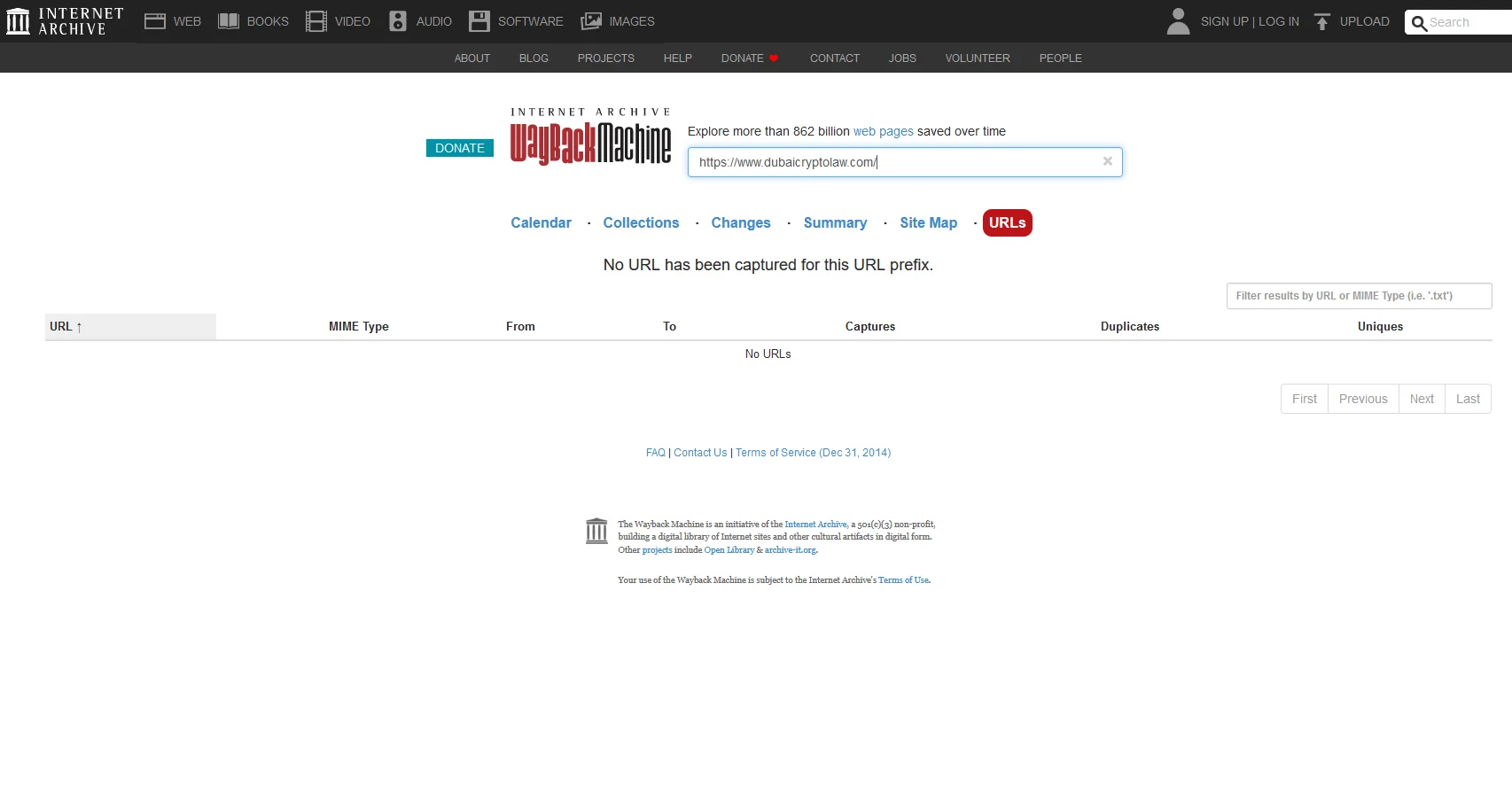Open the footer projects link
The image size is (1512, 801).
point(657,550)
